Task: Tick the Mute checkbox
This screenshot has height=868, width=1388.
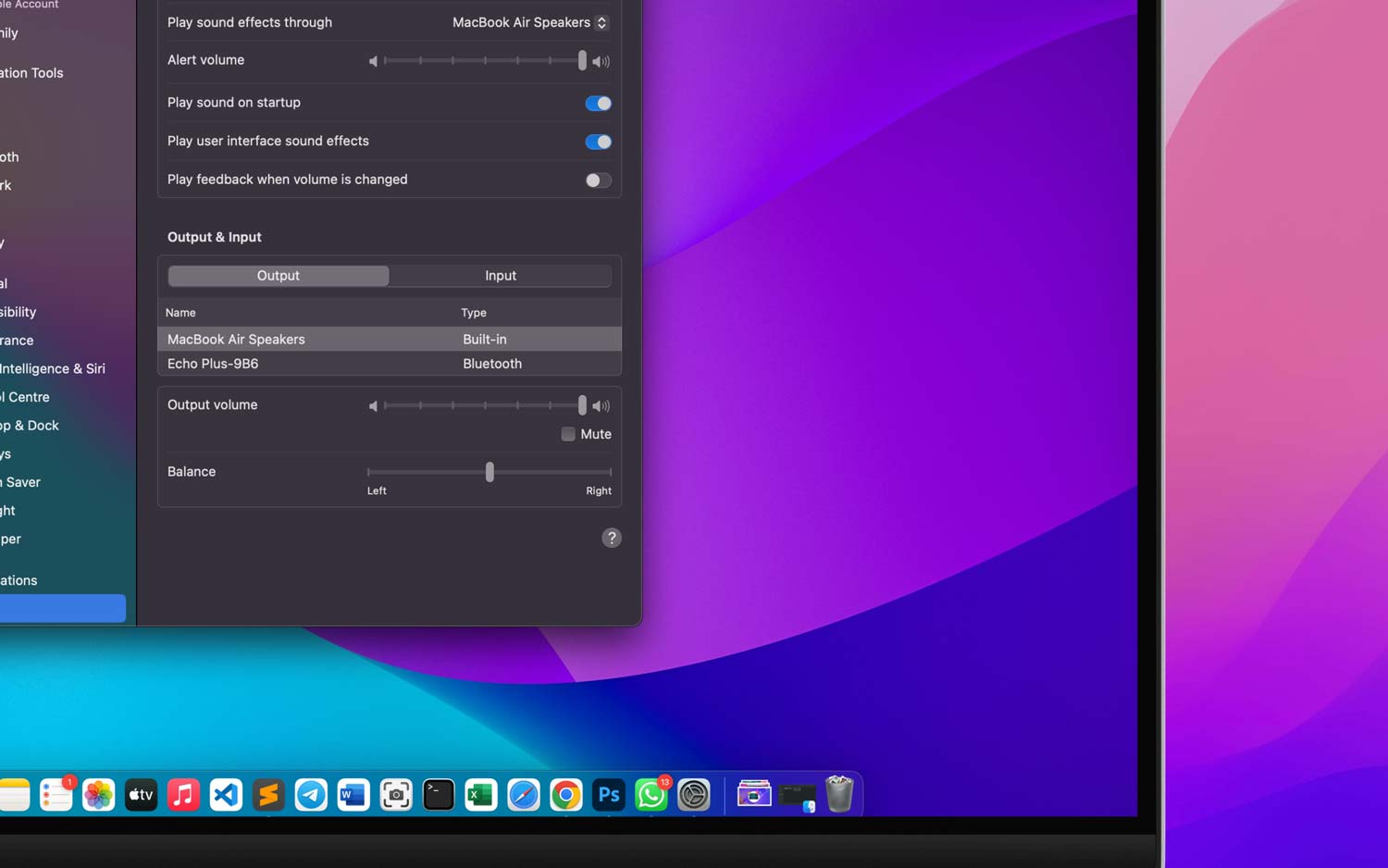Action: coord(567,434)
